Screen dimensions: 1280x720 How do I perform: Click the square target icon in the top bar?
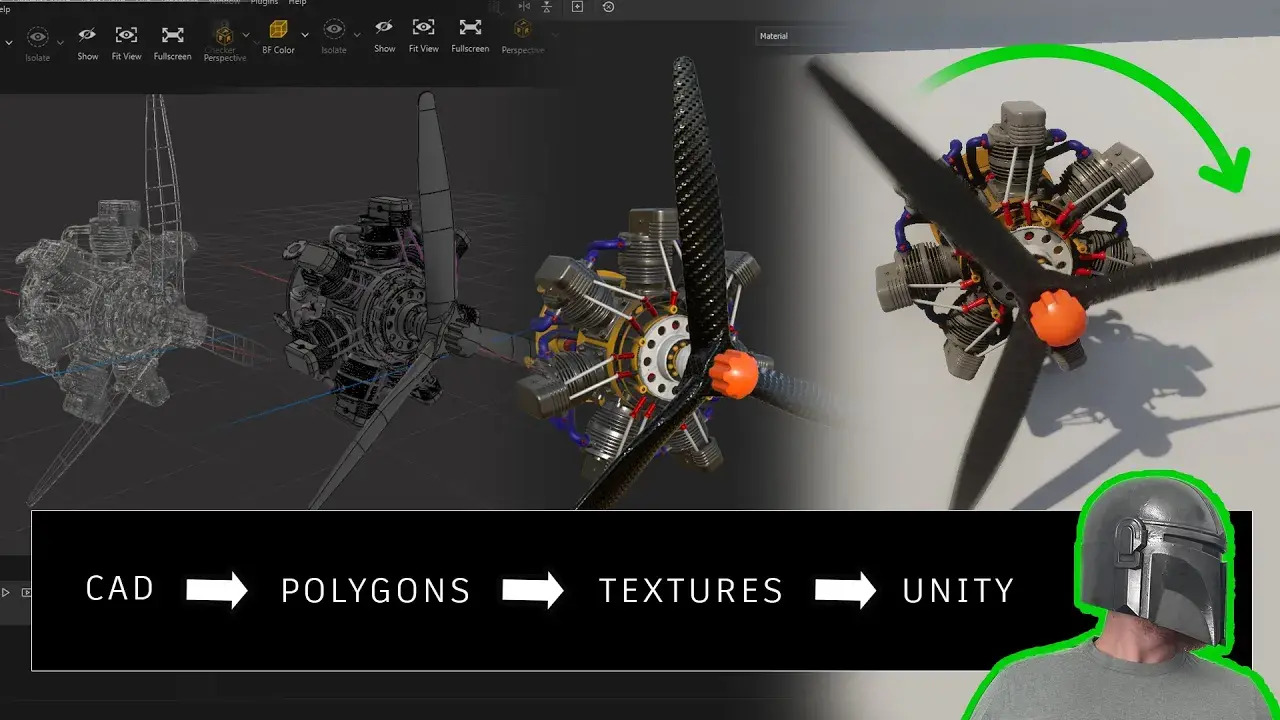[x=577, y=7]
